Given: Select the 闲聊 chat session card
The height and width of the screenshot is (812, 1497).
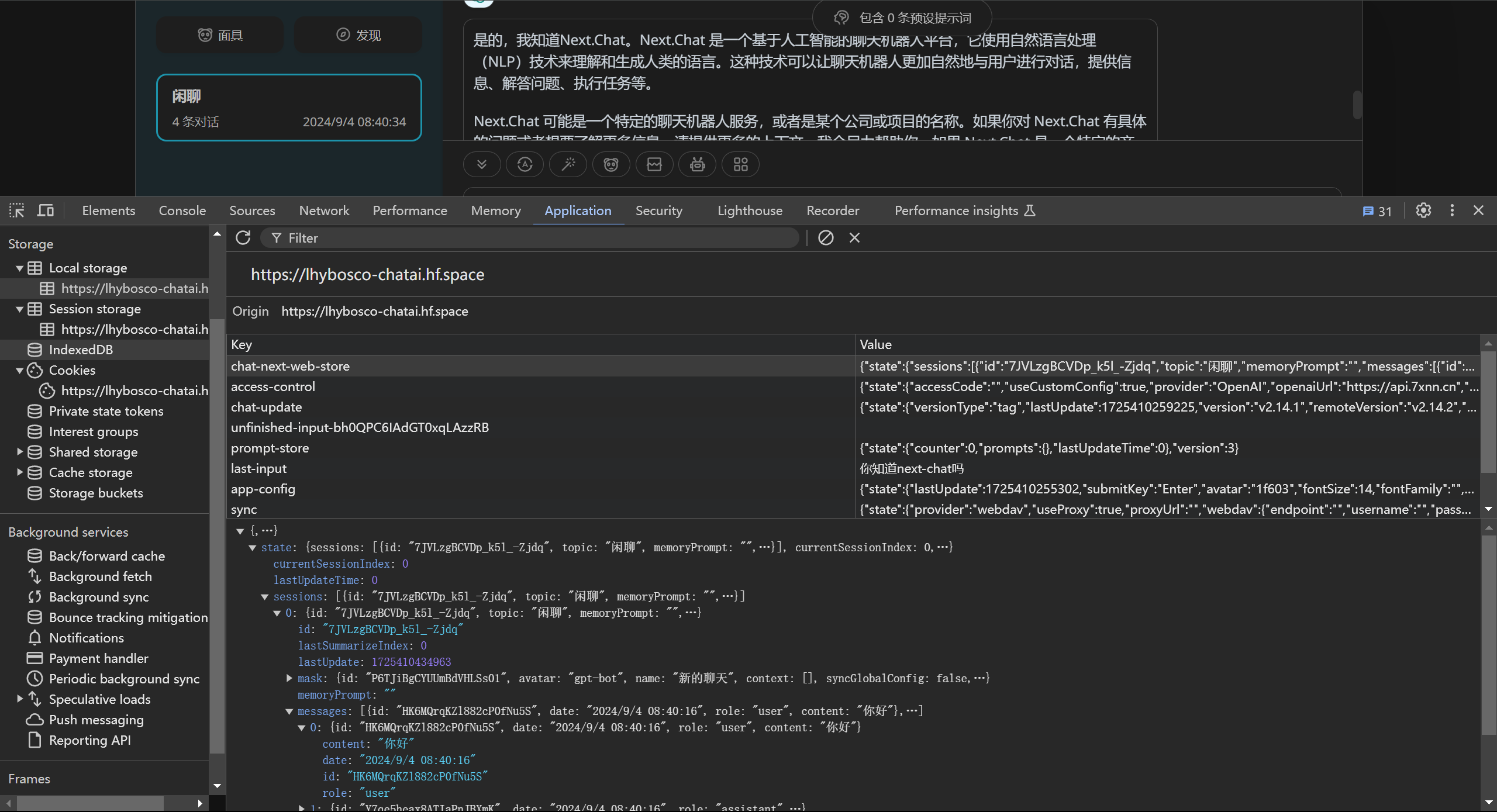Looking at the screenshot, I should pyautogui.click(x=289, y=108).
